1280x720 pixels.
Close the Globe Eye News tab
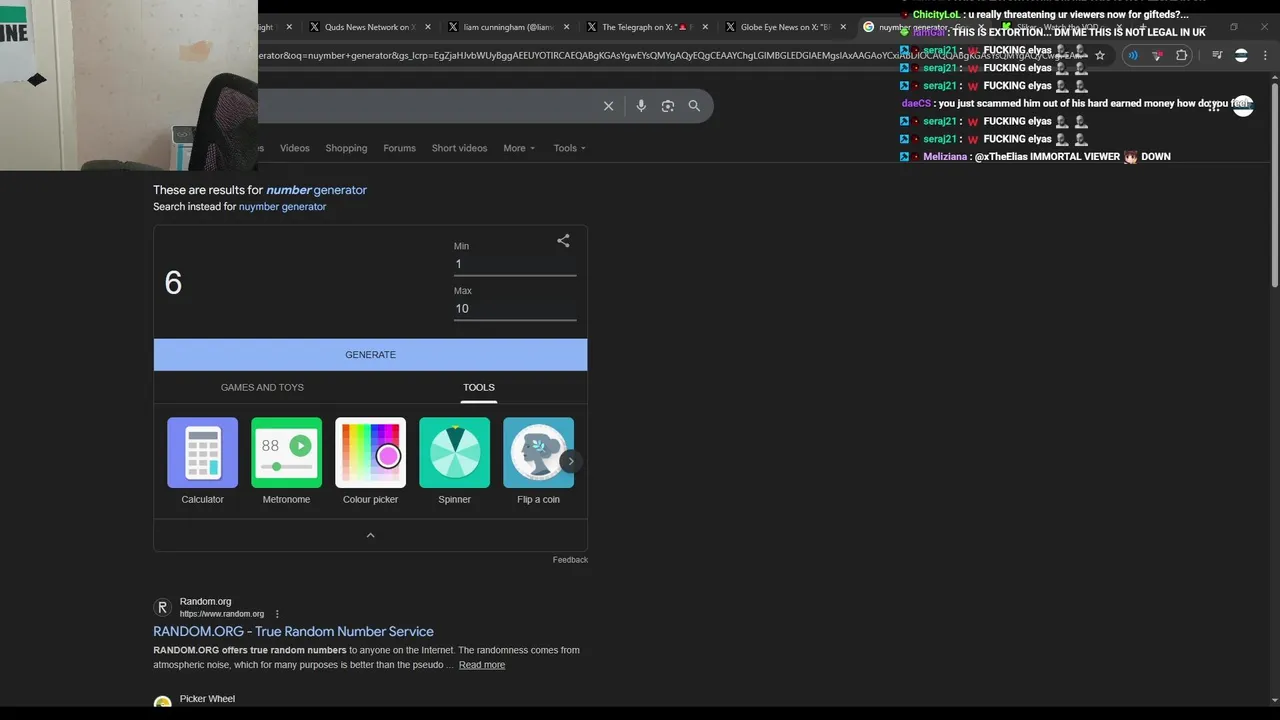click(x=843, y=27)
